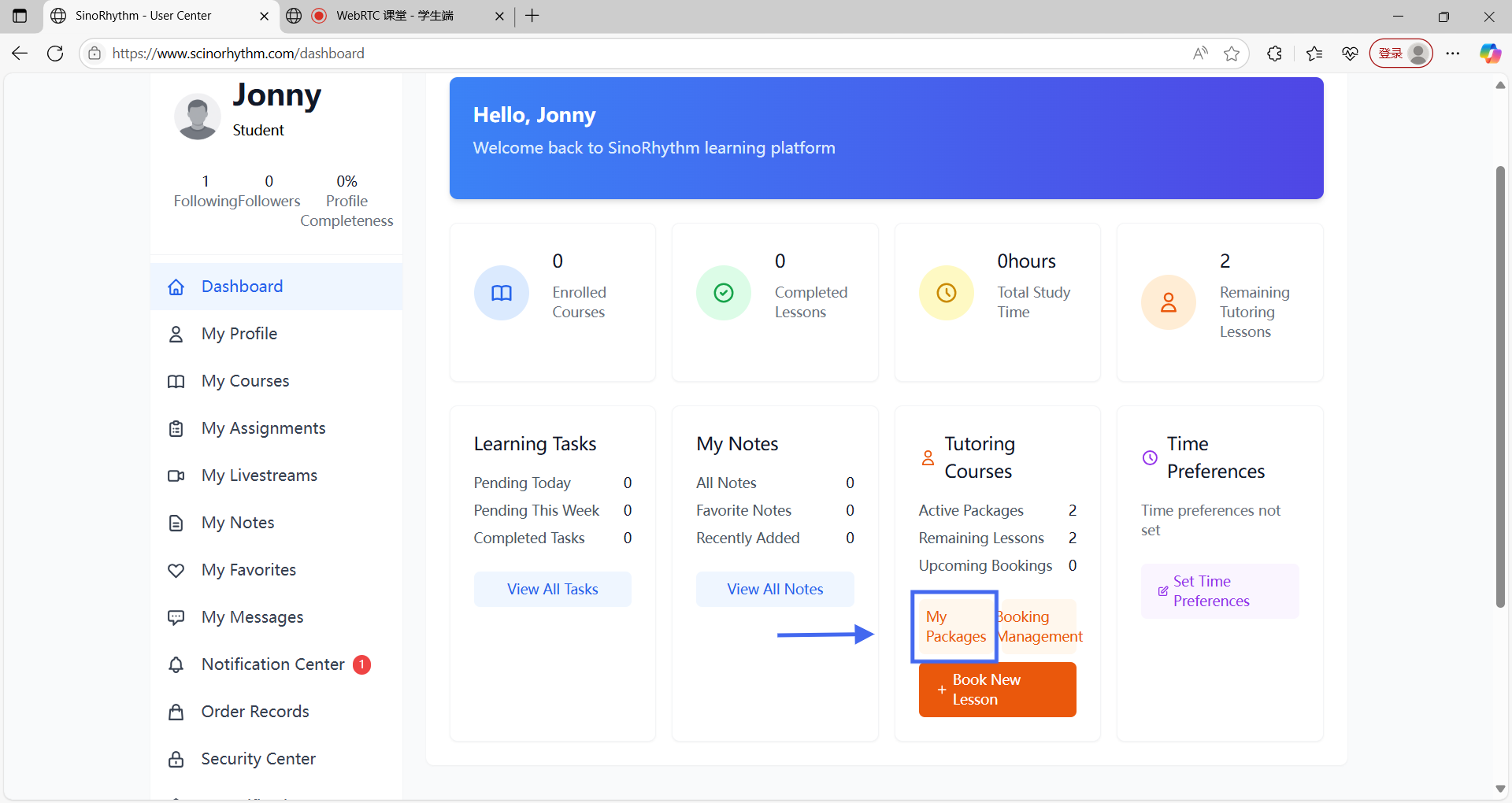Click the Completed Lessons checkmark icon
1512x803 pixels.
tap(724, 293)
